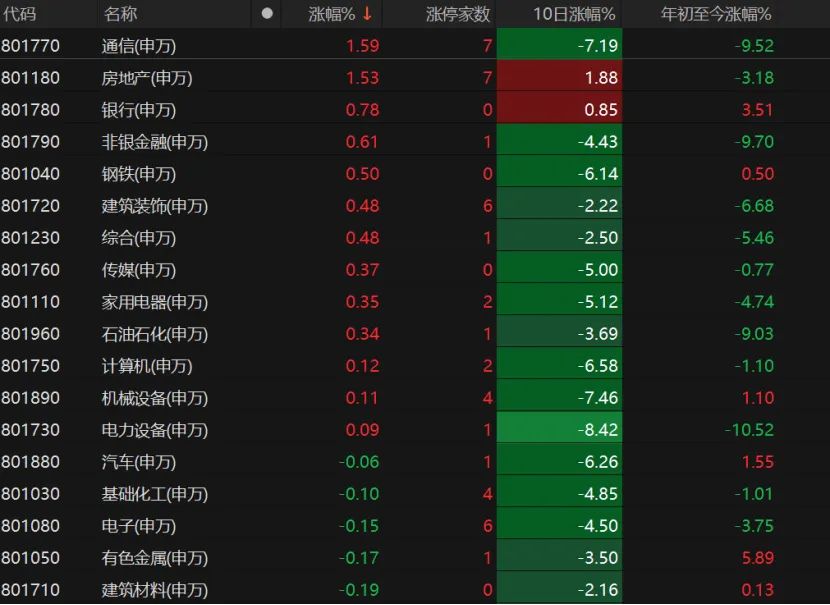830x605 pixels.
Task: Click the 名称 column header
Action: [x=121, y=14]
